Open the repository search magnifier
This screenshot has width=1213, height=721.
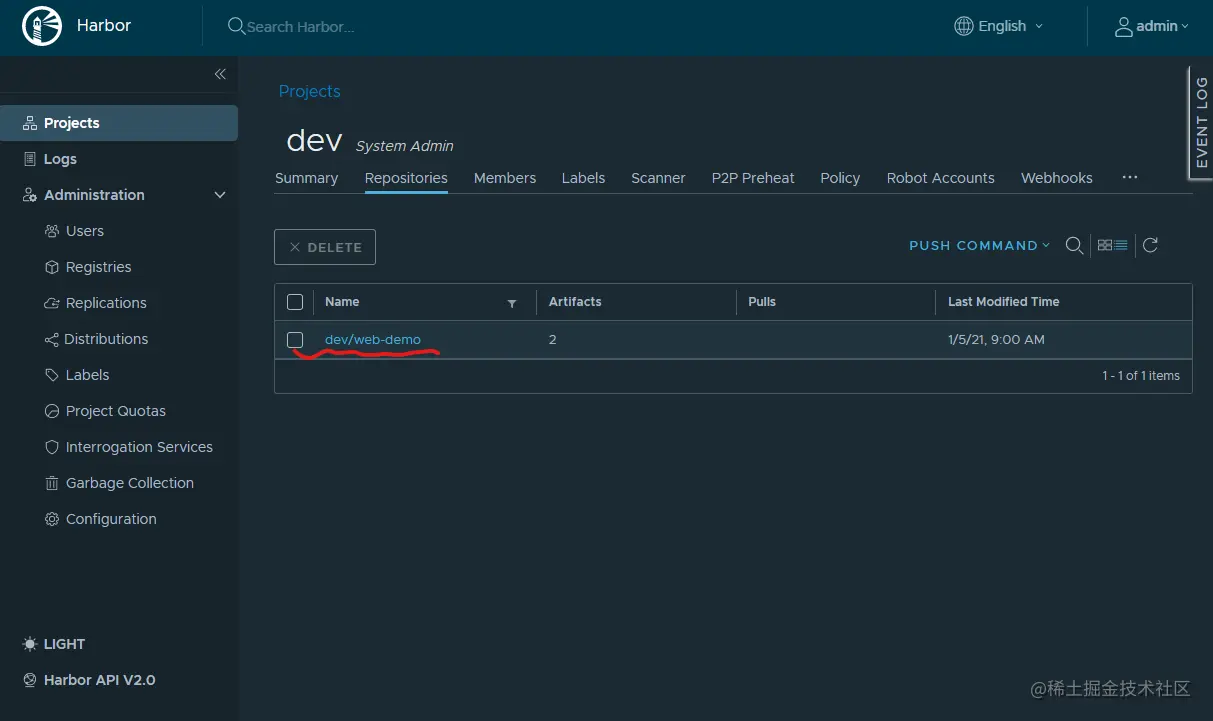[x=1074, y=245]
